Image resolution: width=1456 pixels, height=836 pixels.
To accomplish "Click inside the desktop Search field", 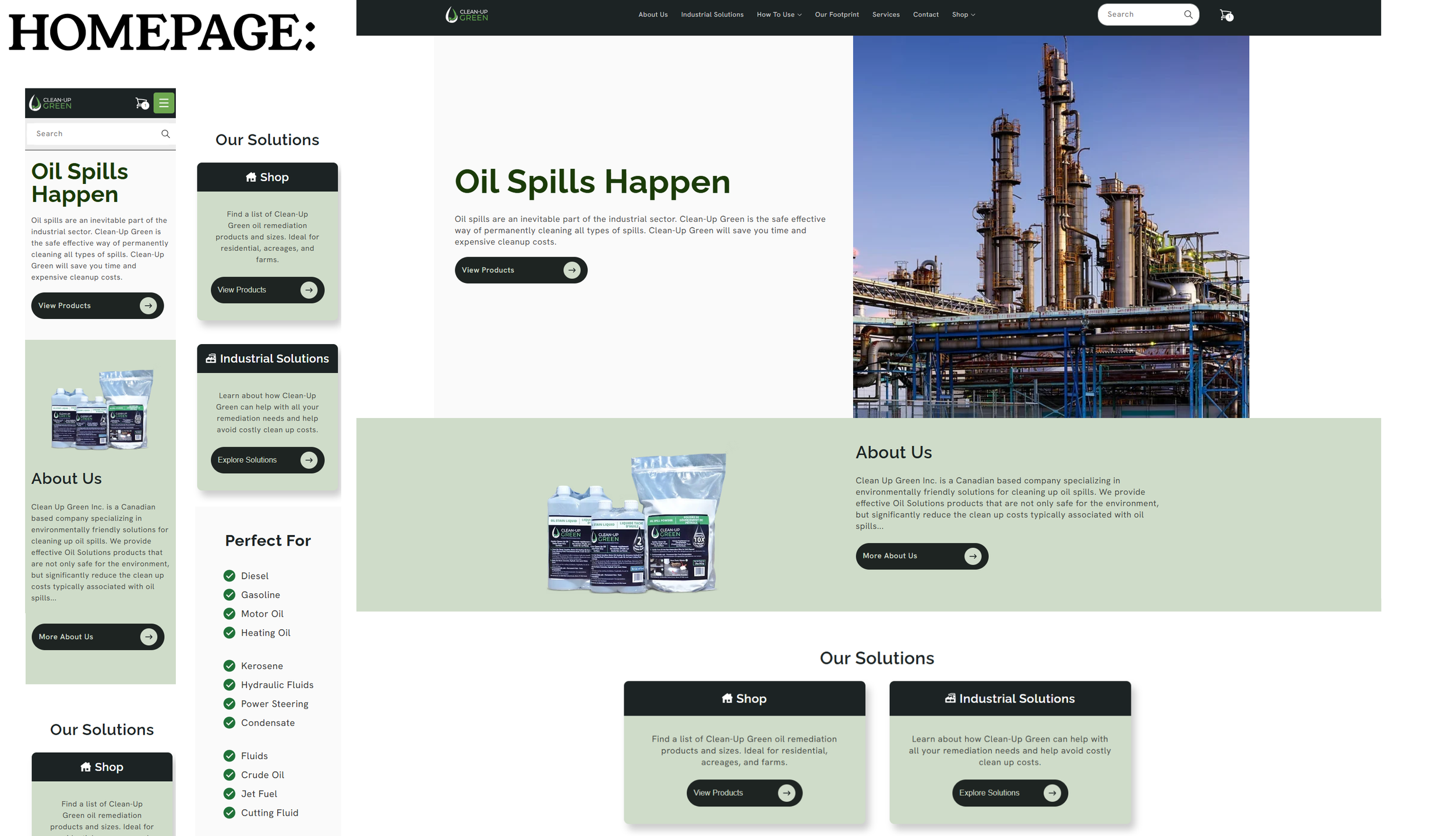I will pos(1136,14).
